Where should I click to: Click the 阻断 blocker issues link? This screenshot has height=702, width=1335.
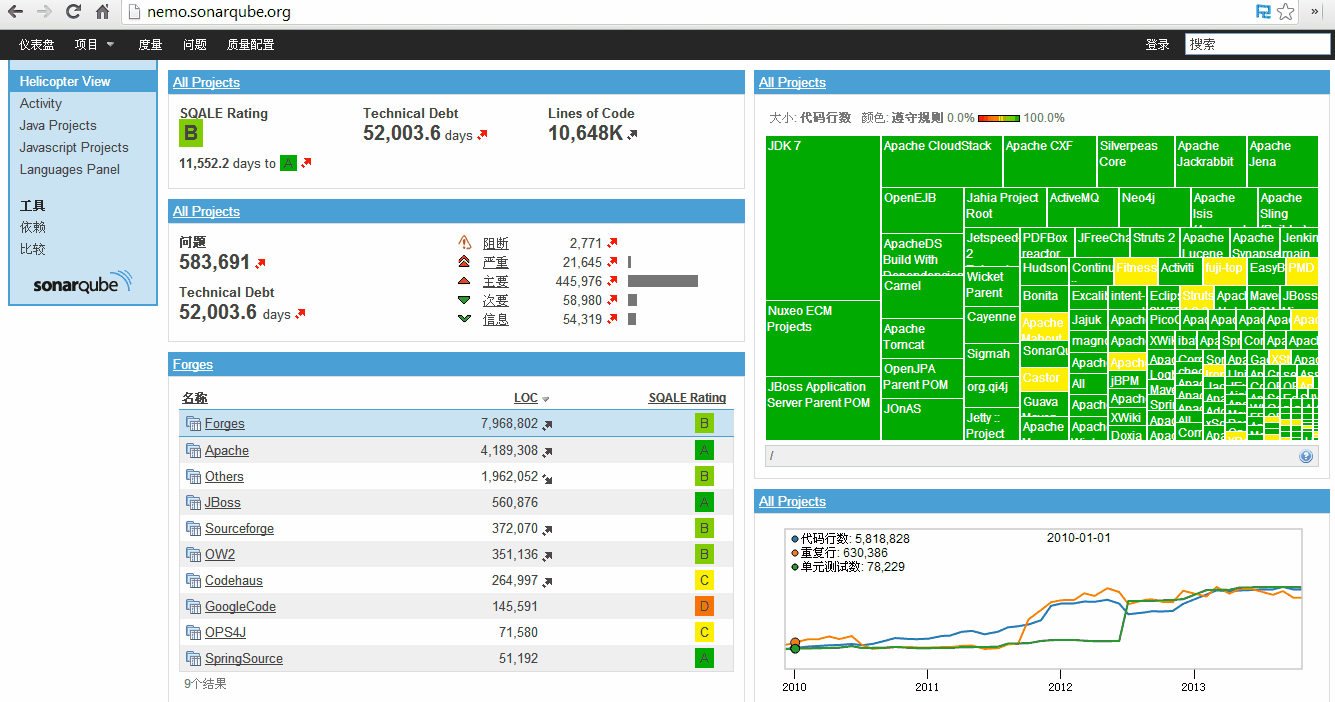click(496, 243)
